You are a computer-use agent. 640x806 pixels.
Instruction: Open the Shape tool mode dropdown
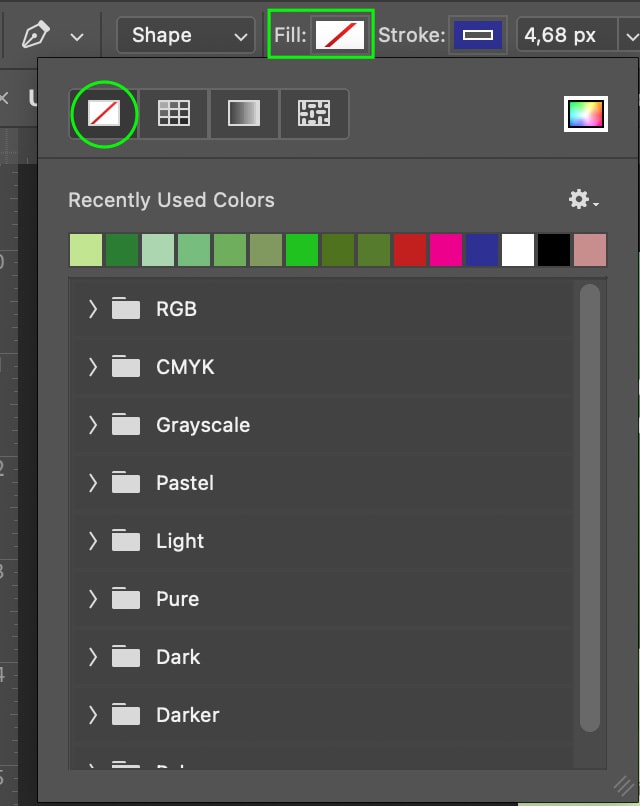tap(186, 35)
